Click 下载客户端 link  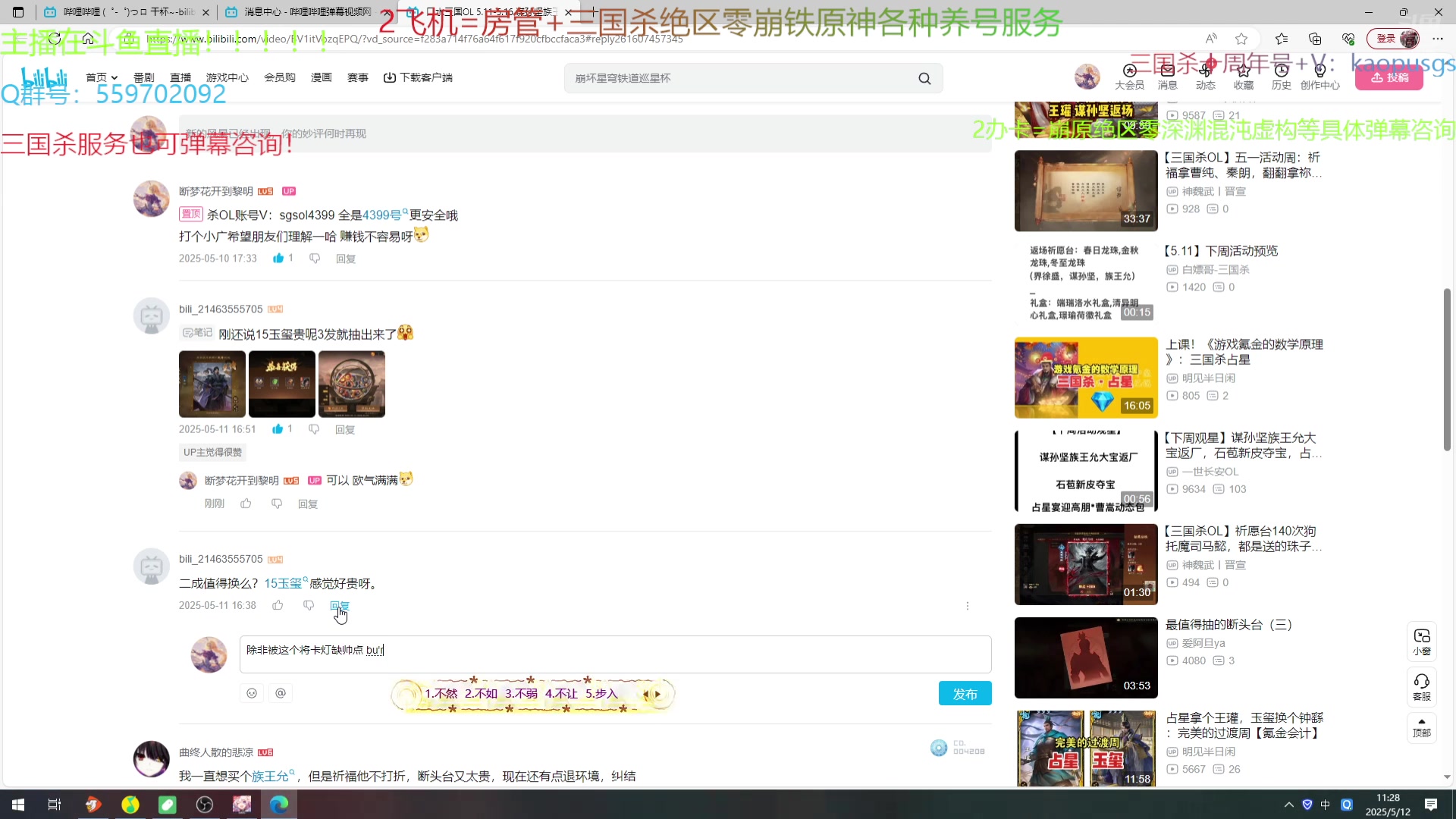(418, 77)
